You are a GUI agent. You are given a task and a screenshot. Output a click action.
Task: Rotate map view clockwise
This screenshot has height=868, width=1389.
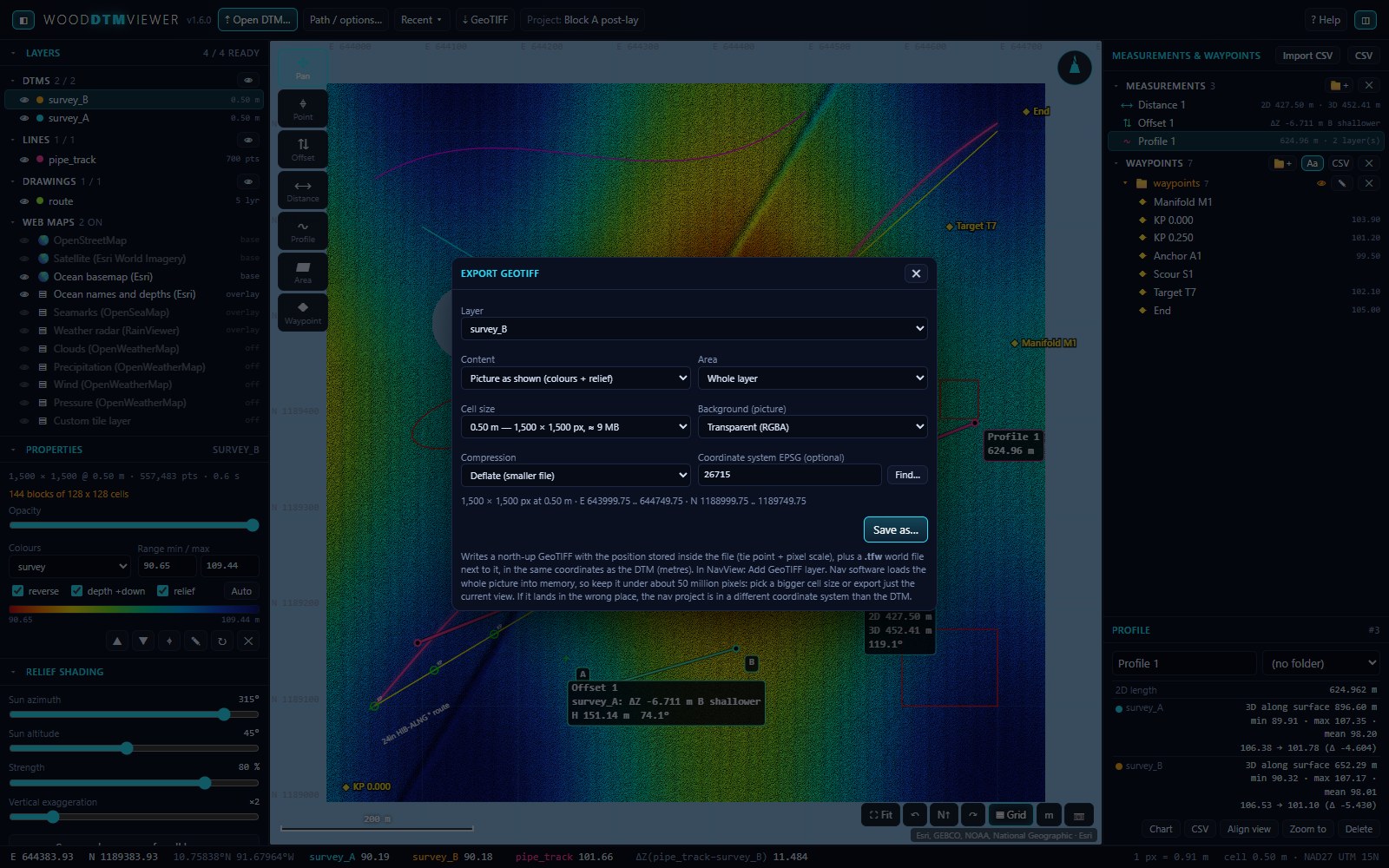973,815
